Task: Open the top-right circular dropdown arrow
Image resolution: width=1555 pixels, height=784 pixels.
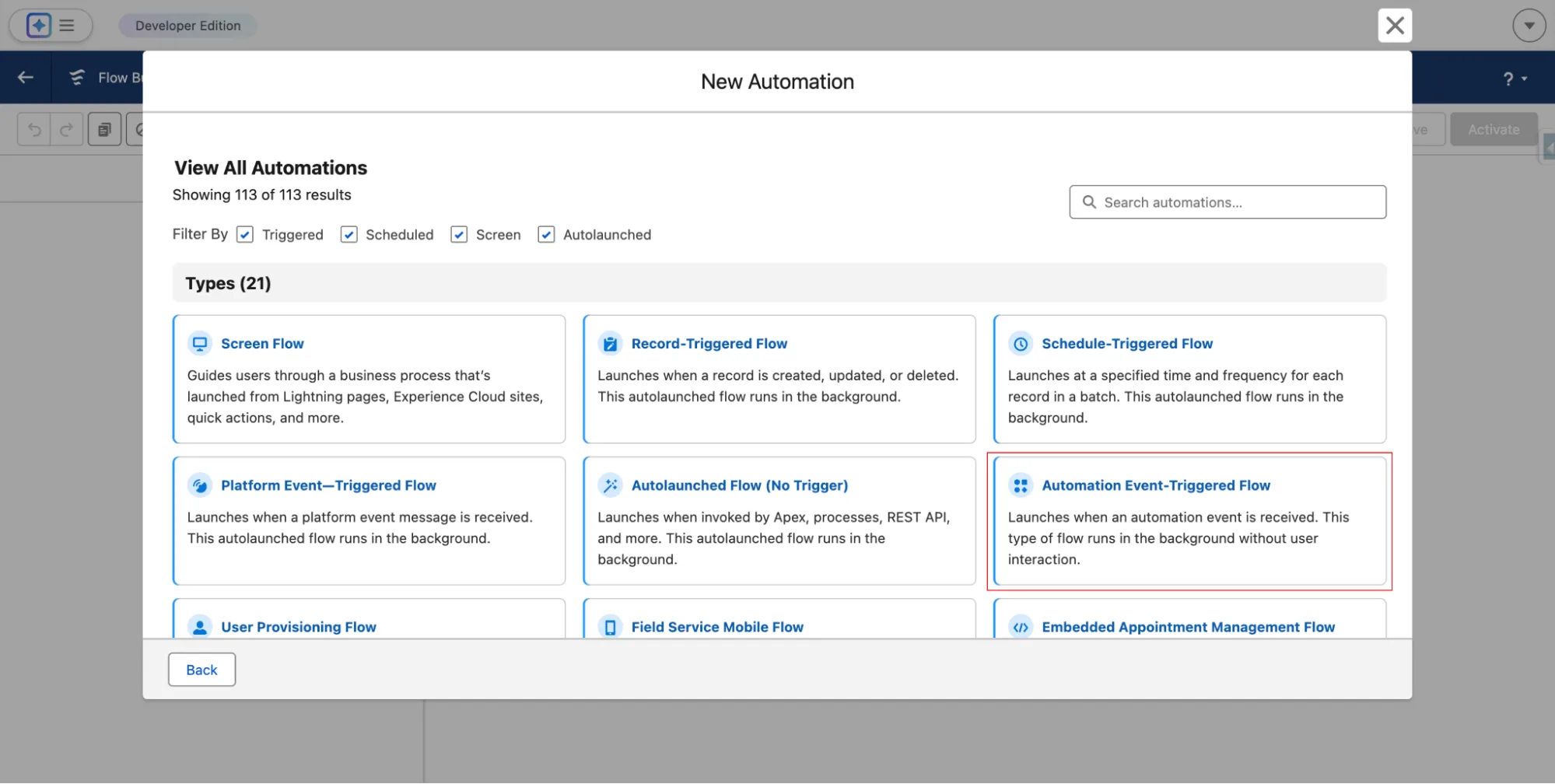Action: [x=1529, y=26]
